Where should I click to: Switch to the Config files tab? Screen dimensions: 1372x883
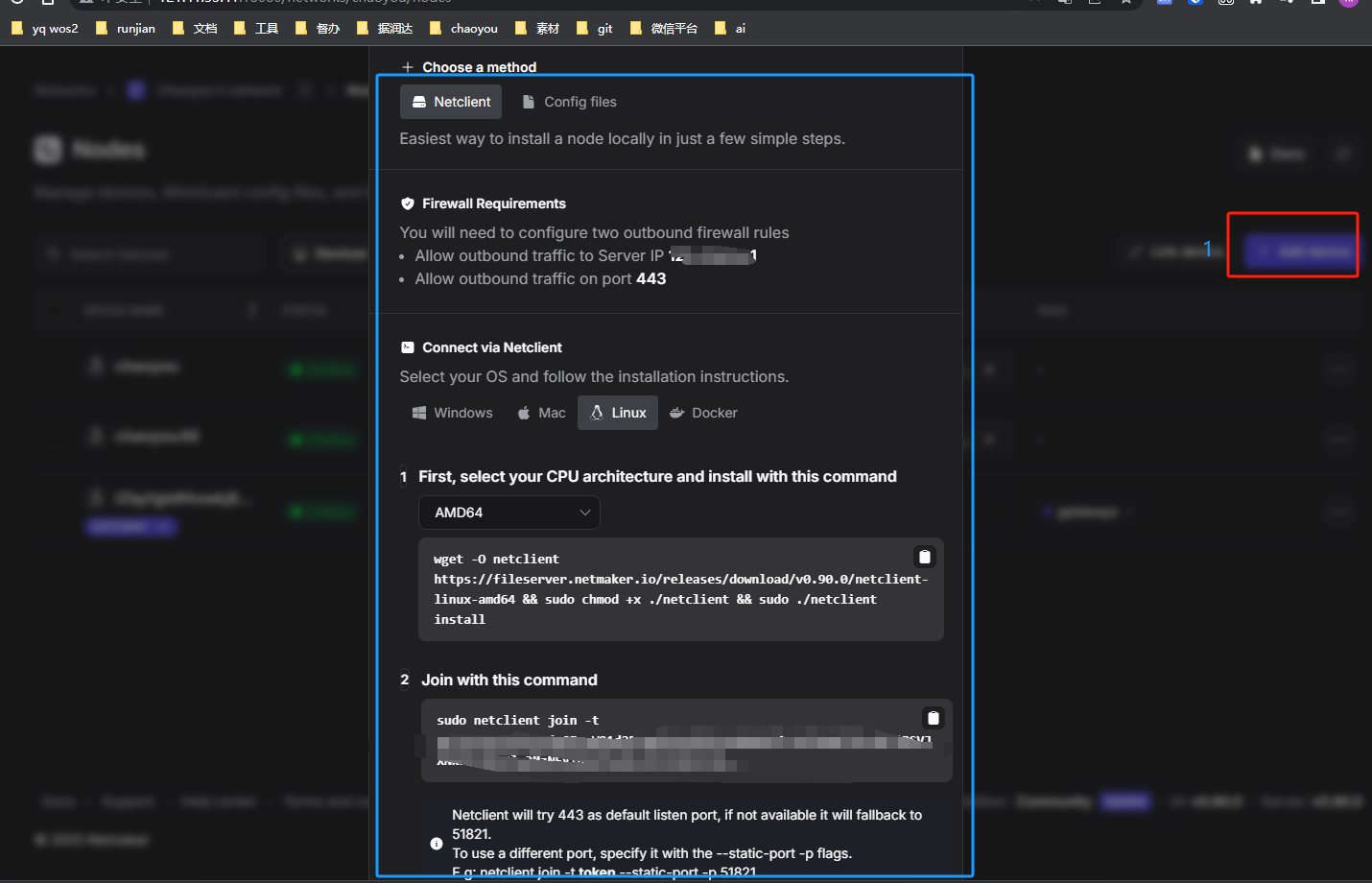(x=569, y=102)
